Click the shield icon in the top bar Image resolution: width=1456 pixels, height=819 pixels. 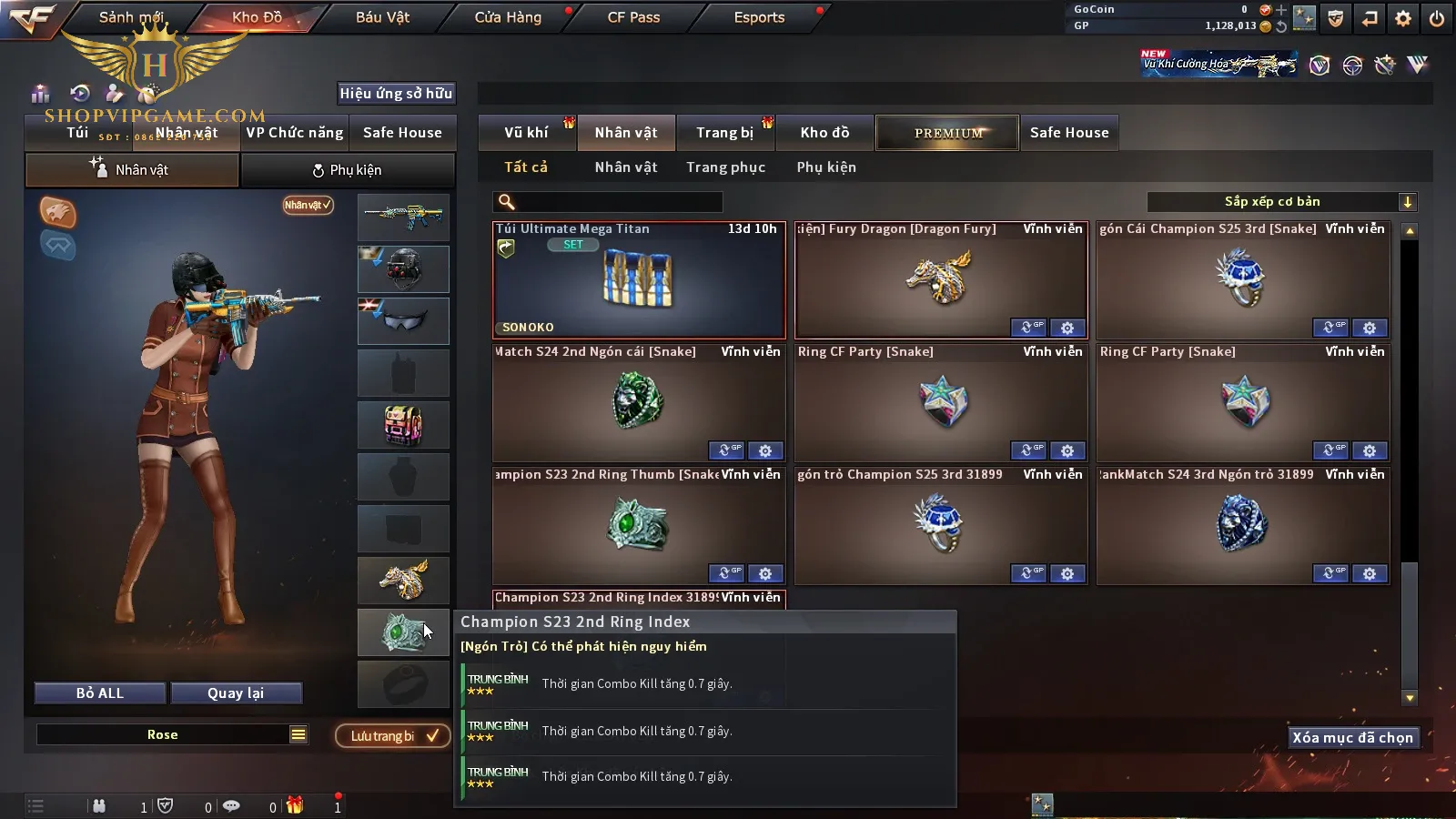click(x=1335, y=18)
